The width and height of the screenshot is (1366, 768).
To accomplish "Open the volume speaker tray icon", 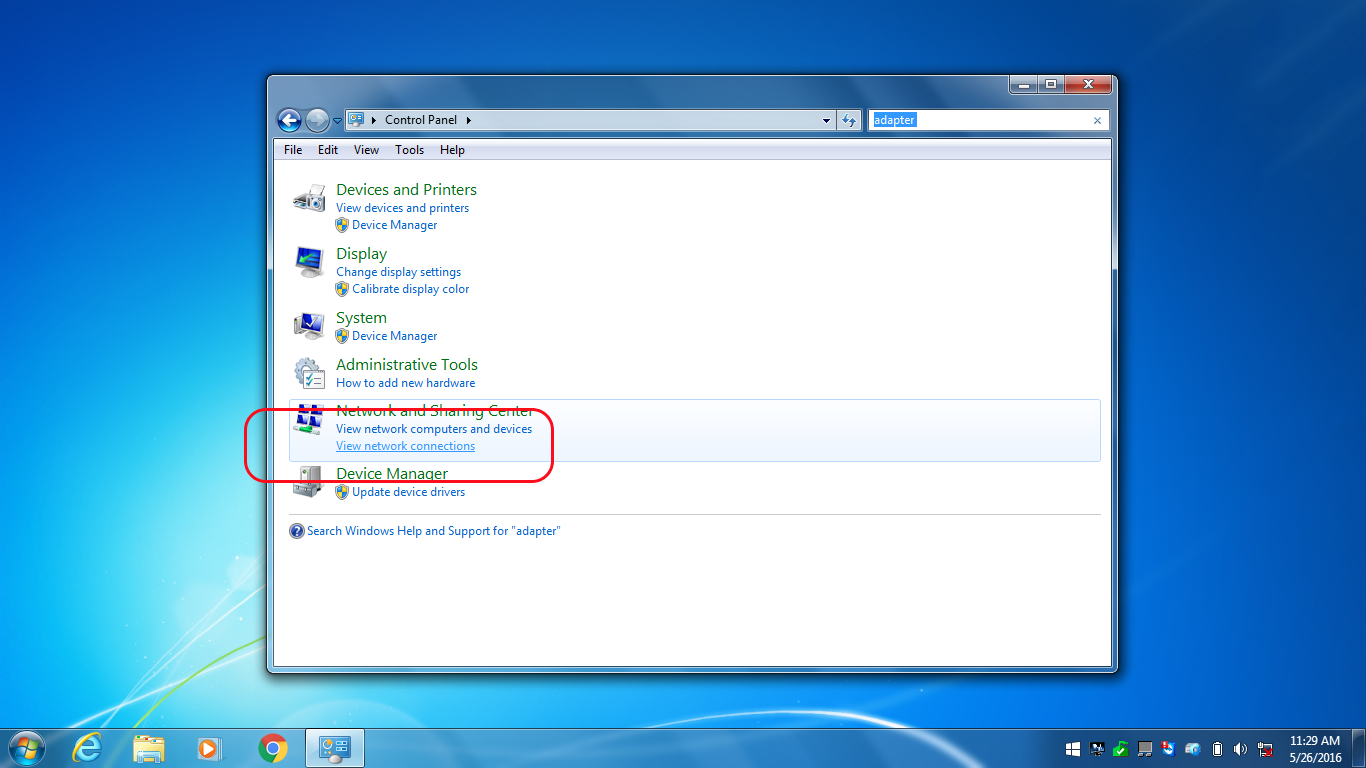I will click(x=1241, y=748).
